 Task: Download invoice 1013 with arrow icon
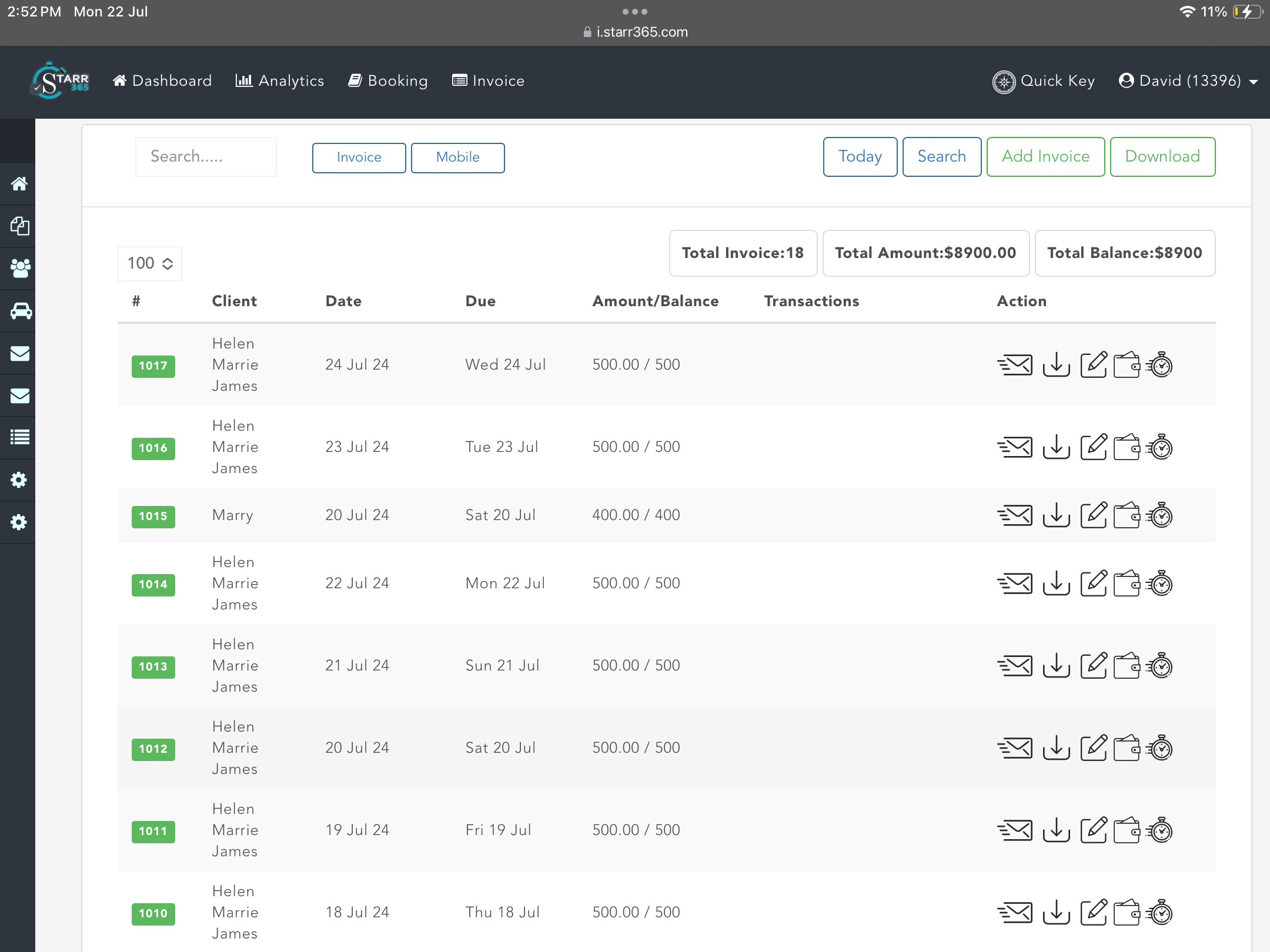[1056, 666]
